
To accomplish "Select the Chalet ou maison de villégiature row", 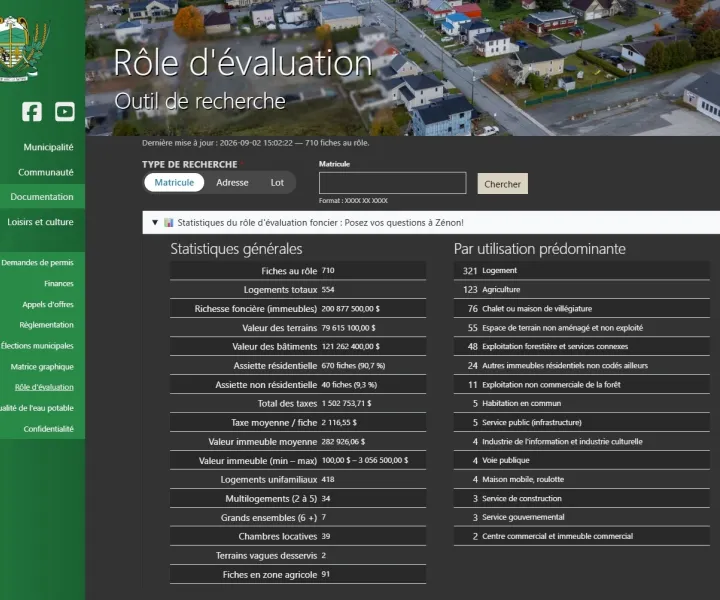I will click(582, 309).
